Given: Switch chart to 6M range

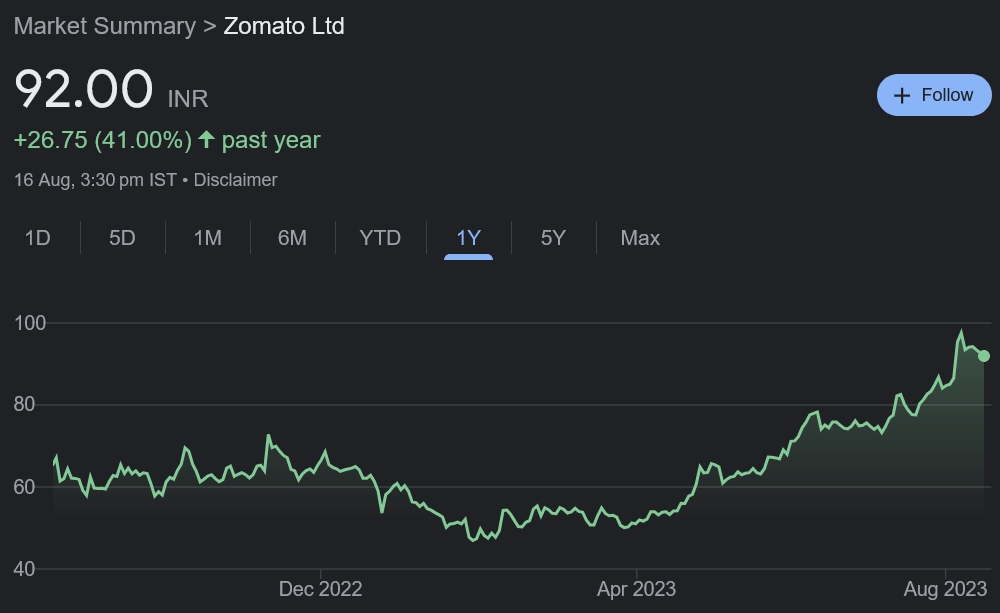Looking at the screenshot, I should coord(292,238).
